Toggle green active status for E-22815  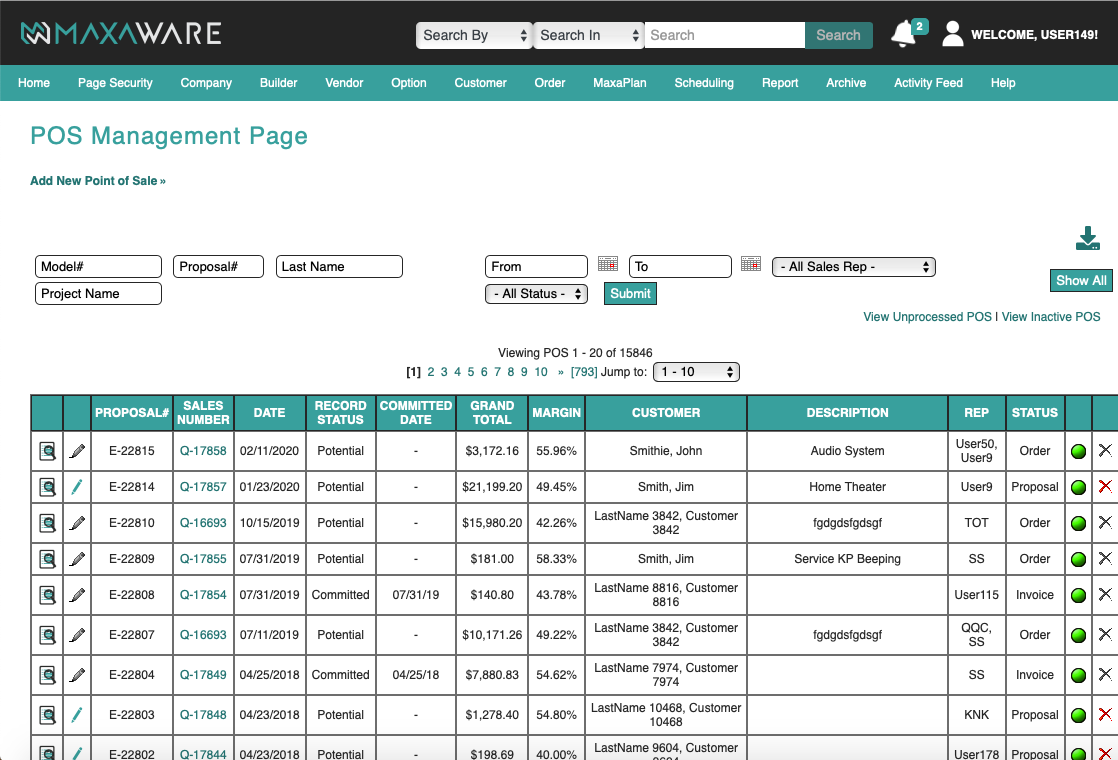1079,451
